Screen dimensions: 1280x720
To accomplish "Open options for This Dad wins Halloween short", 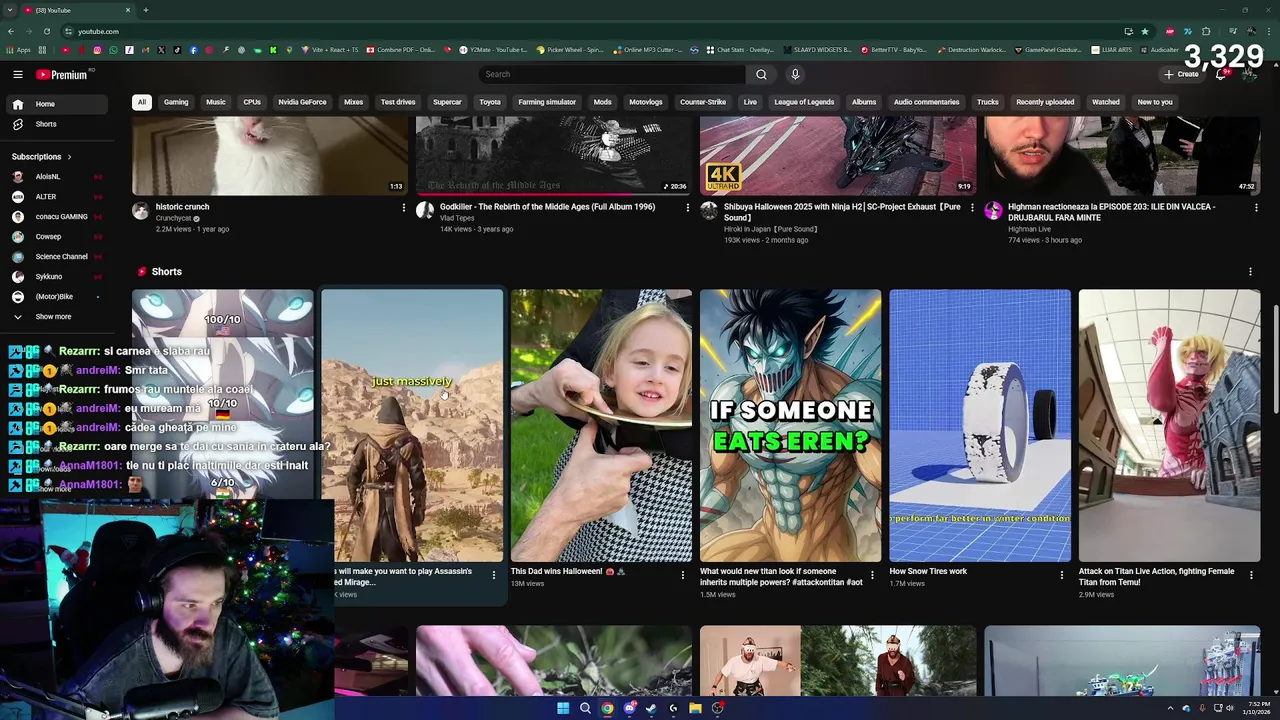I will 683,575.
